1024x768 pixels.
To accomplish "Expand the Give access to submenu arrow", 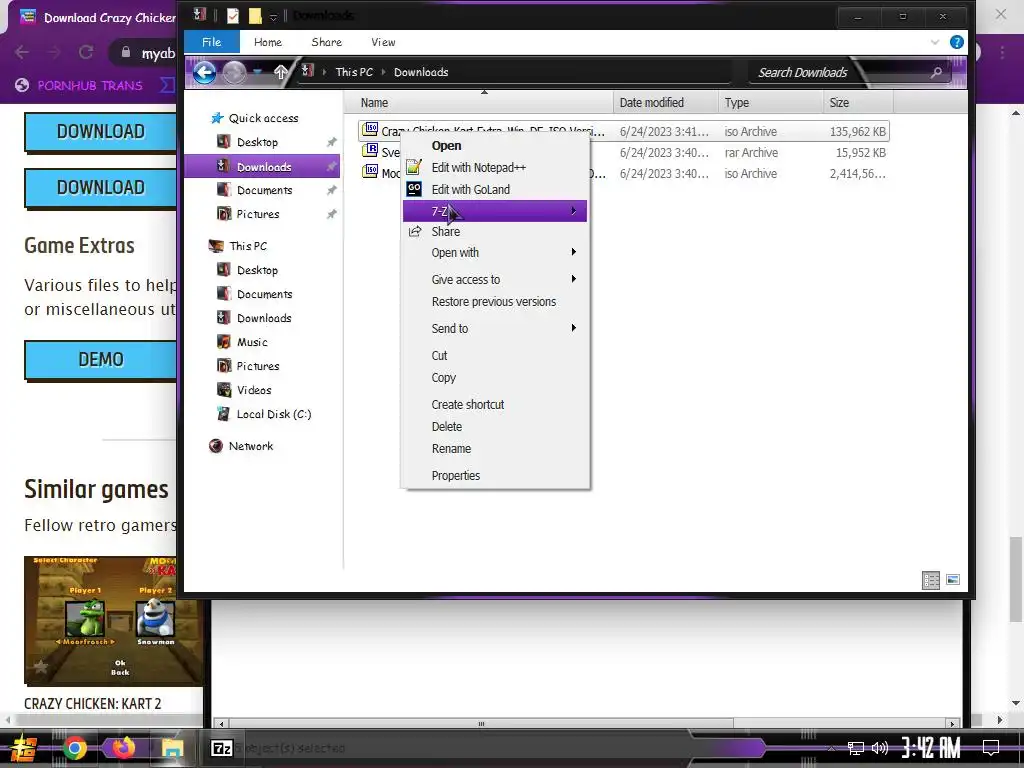I will point(573,279).
